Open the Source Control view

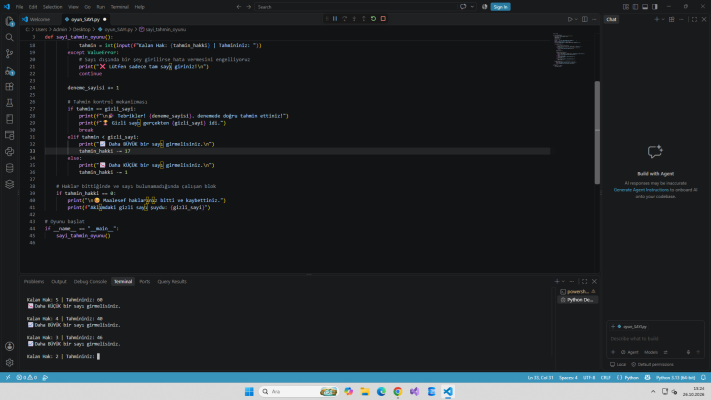[9, 54]
